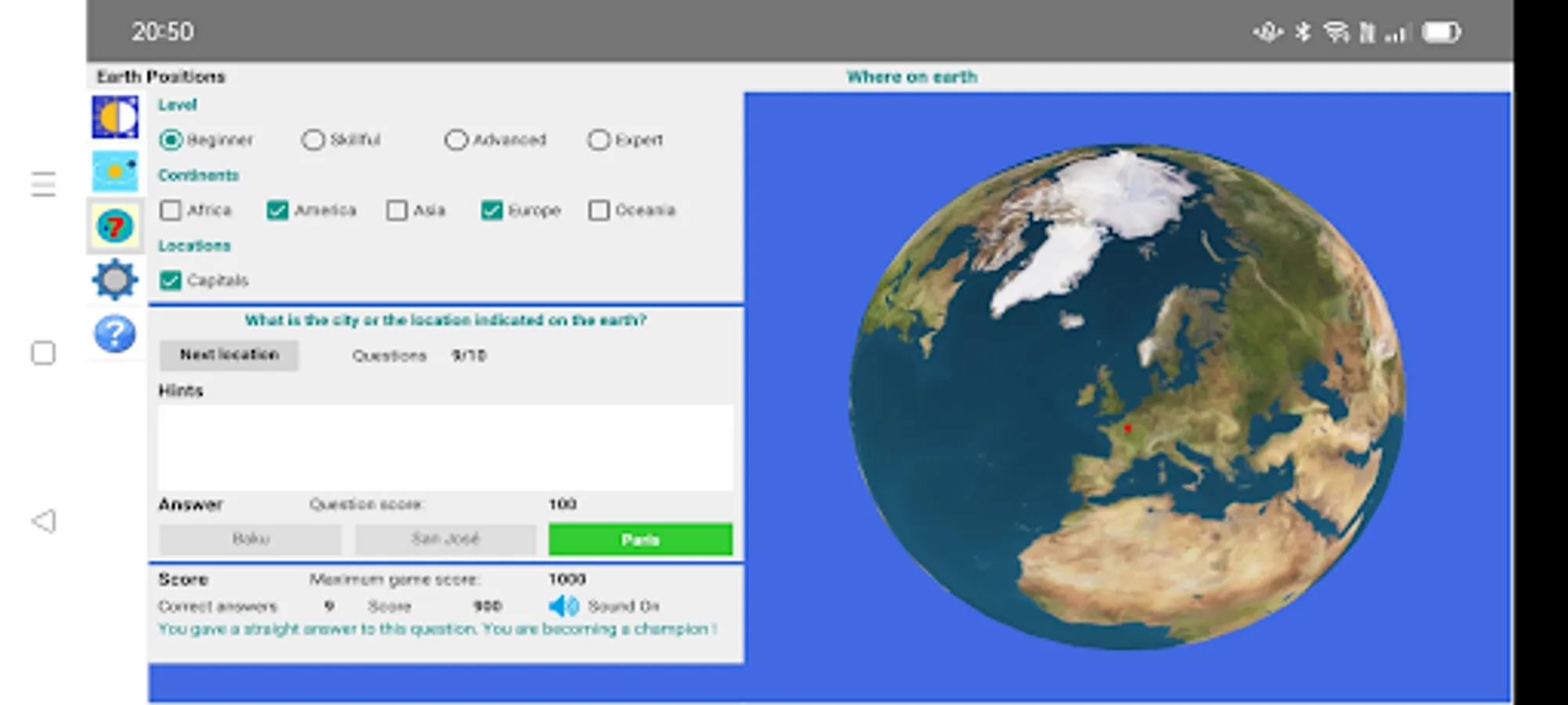Viewport: 1568px width, 705px height.
Task: Tap the battery status icon
Action: point(1441,32)
